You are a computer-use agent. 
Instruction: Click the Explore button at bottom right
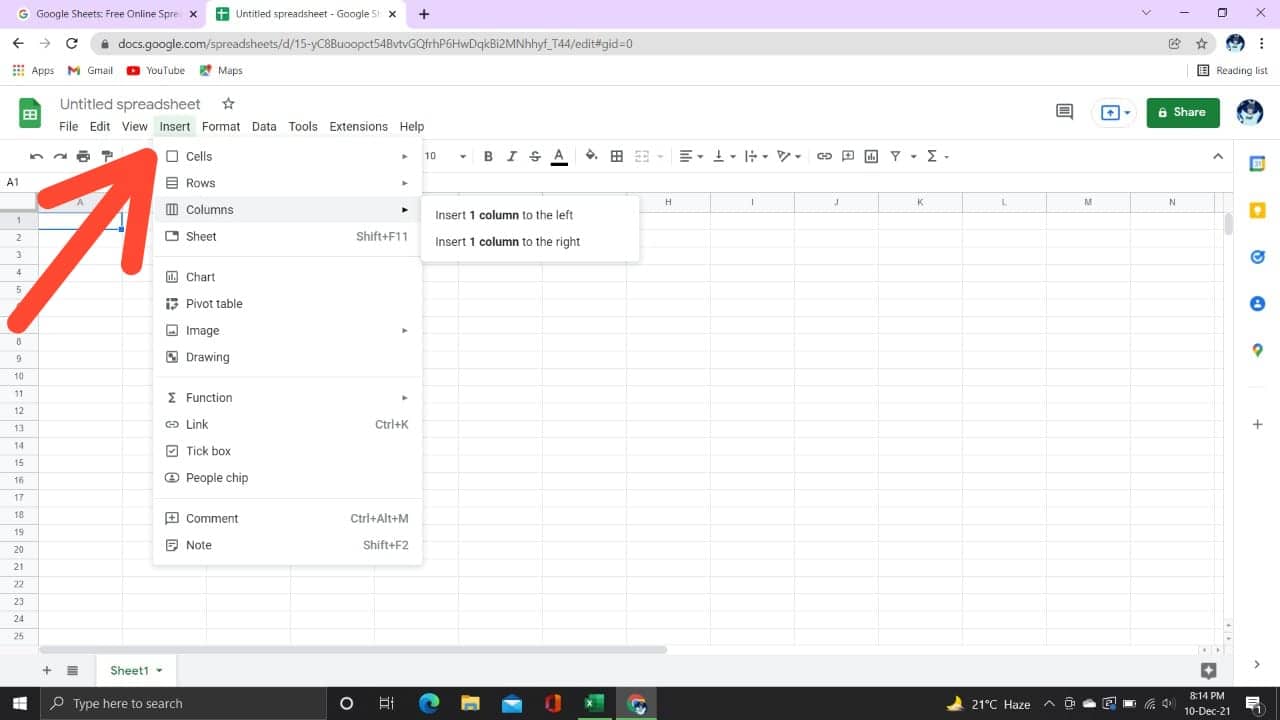tap(1208, 671)
